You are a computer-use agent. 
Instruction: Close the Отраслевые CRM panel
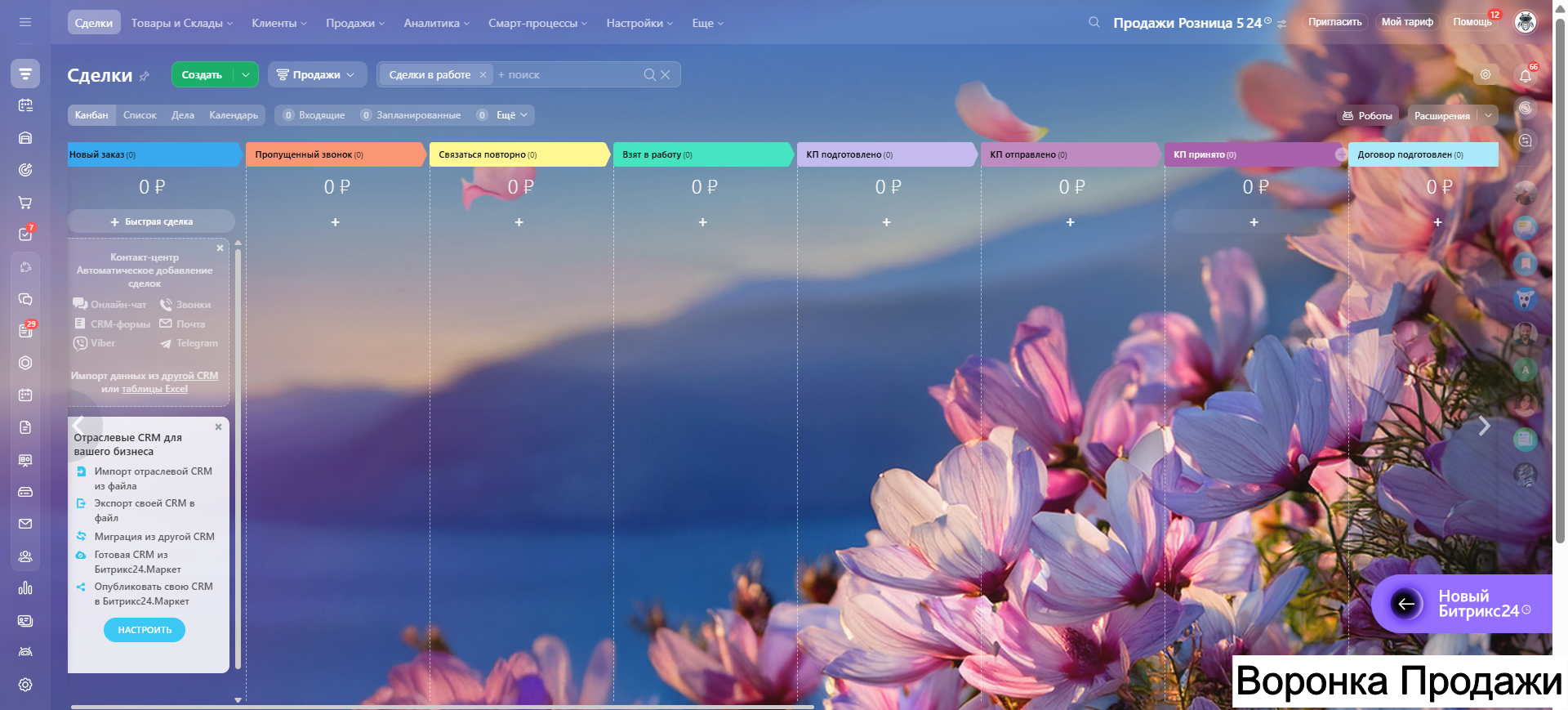(218, 426)
